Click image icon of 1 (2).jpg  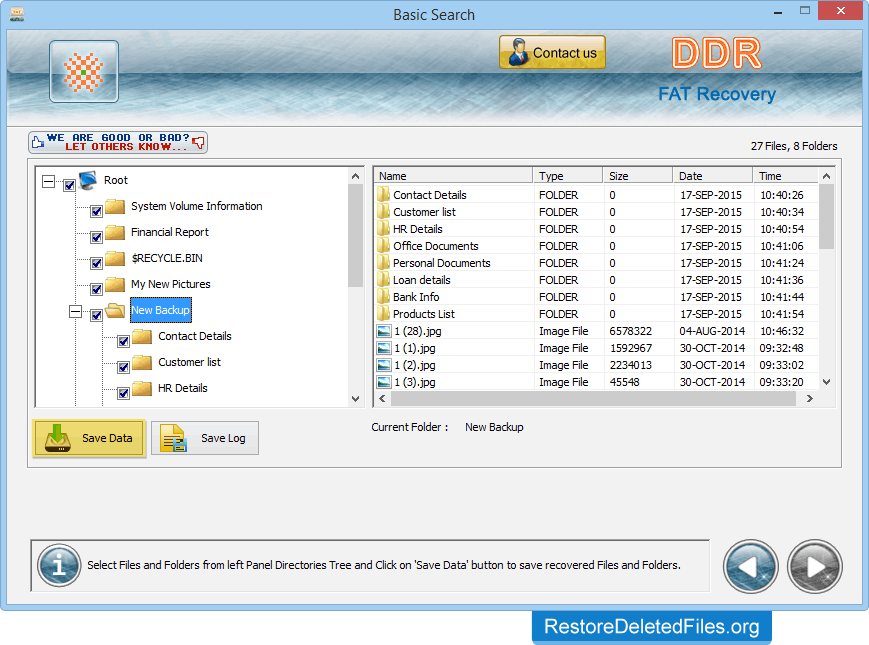[x=384, y=365]
